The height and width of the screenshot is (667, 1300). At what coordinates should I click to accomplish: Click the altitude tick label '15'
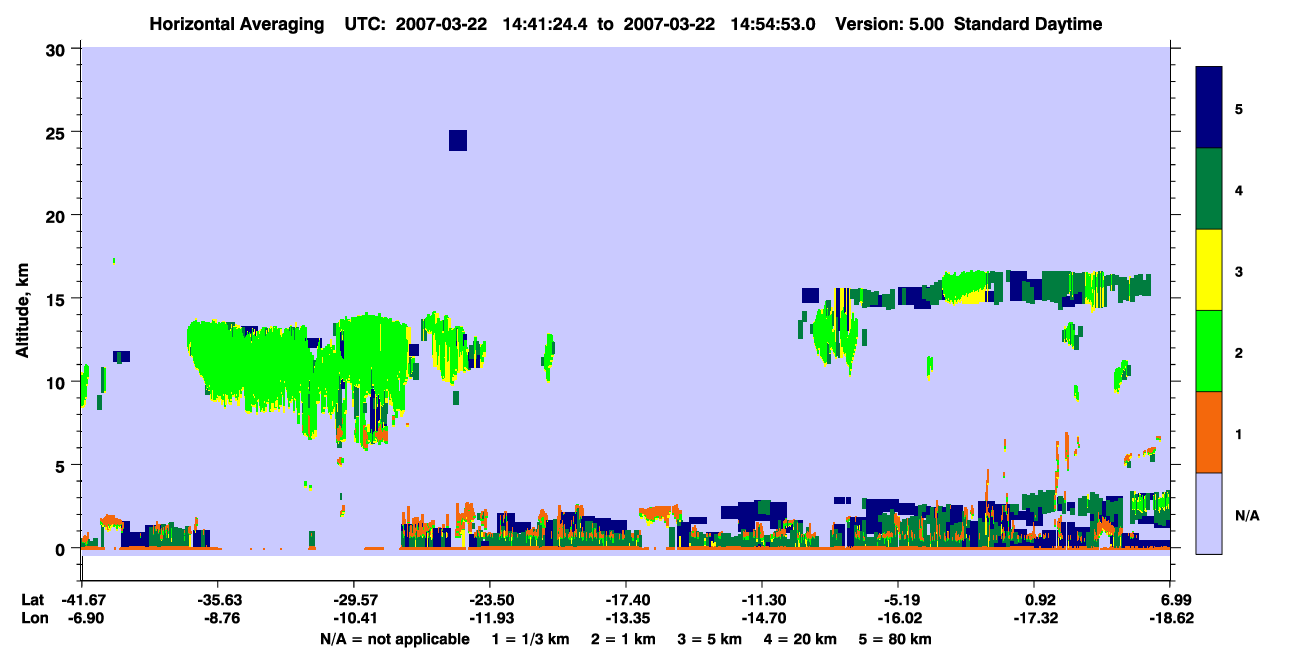(x=58, y=299)
